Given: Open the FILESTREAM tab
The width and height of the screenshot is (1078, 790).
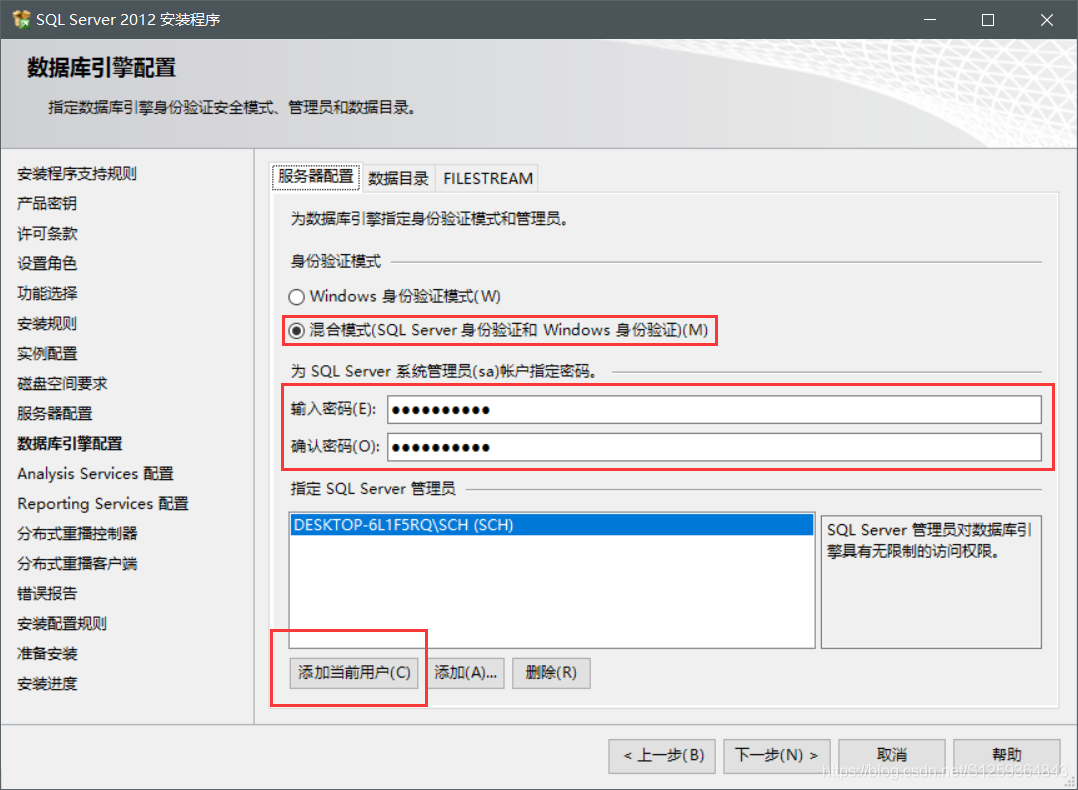Looking at the screenshot, I should click(487, 179).
